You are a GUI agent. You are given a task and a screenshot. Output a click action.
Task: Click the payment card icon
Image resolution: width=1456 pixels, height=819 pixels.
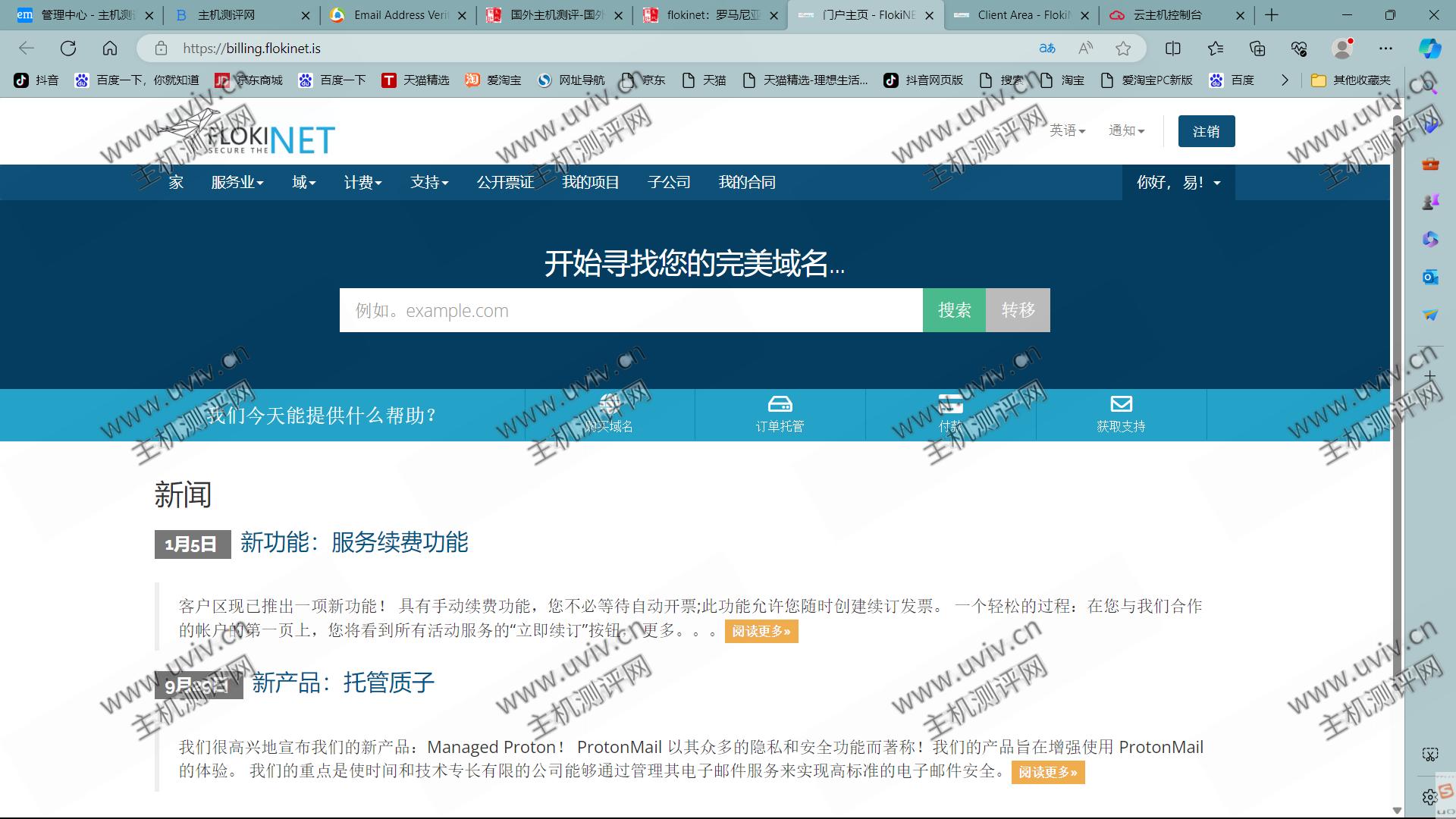click(x=950, y=403)
